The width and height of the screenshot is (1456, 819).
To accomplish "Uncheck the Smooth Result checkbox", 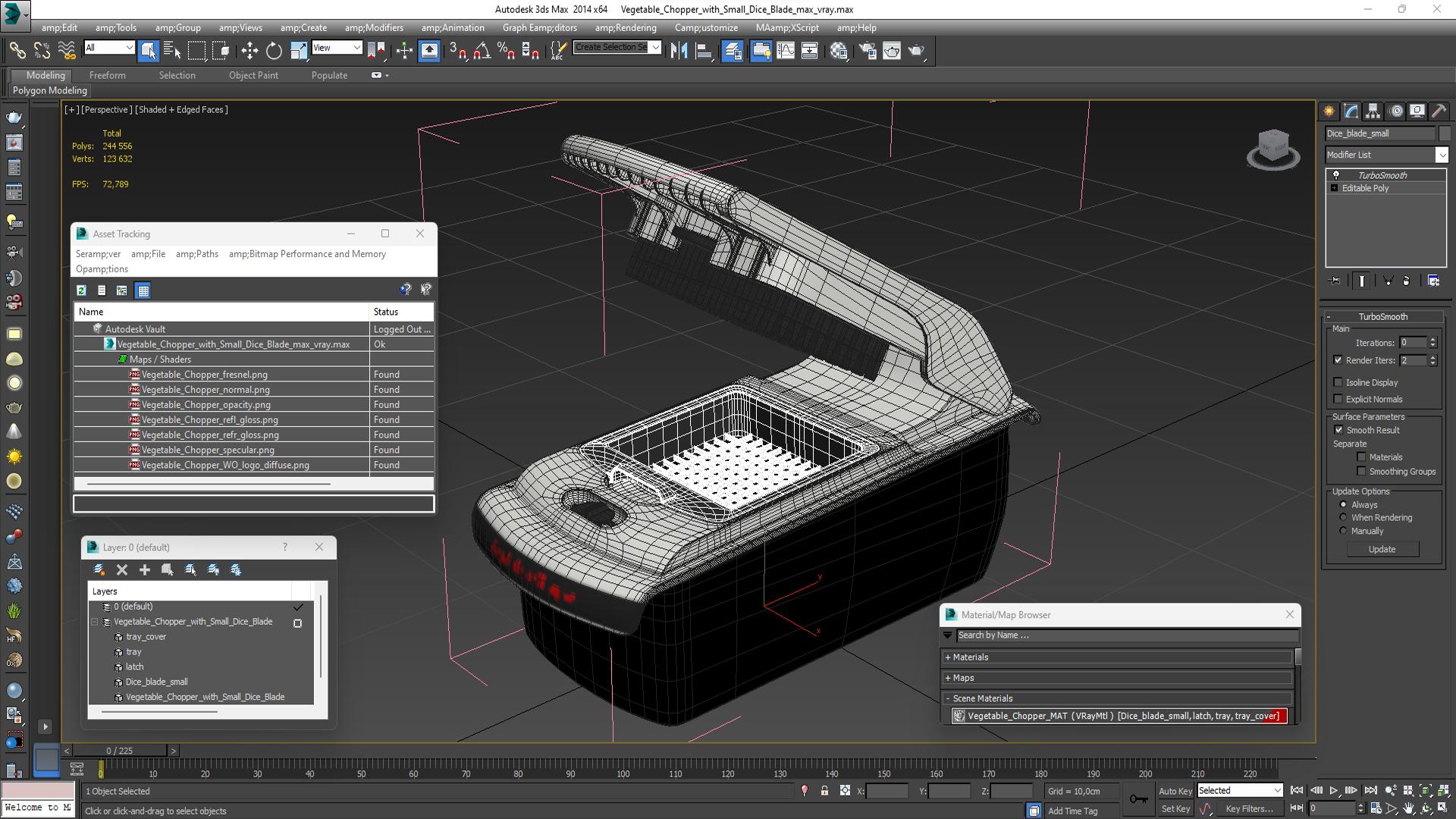I will tap(1338, 430).
